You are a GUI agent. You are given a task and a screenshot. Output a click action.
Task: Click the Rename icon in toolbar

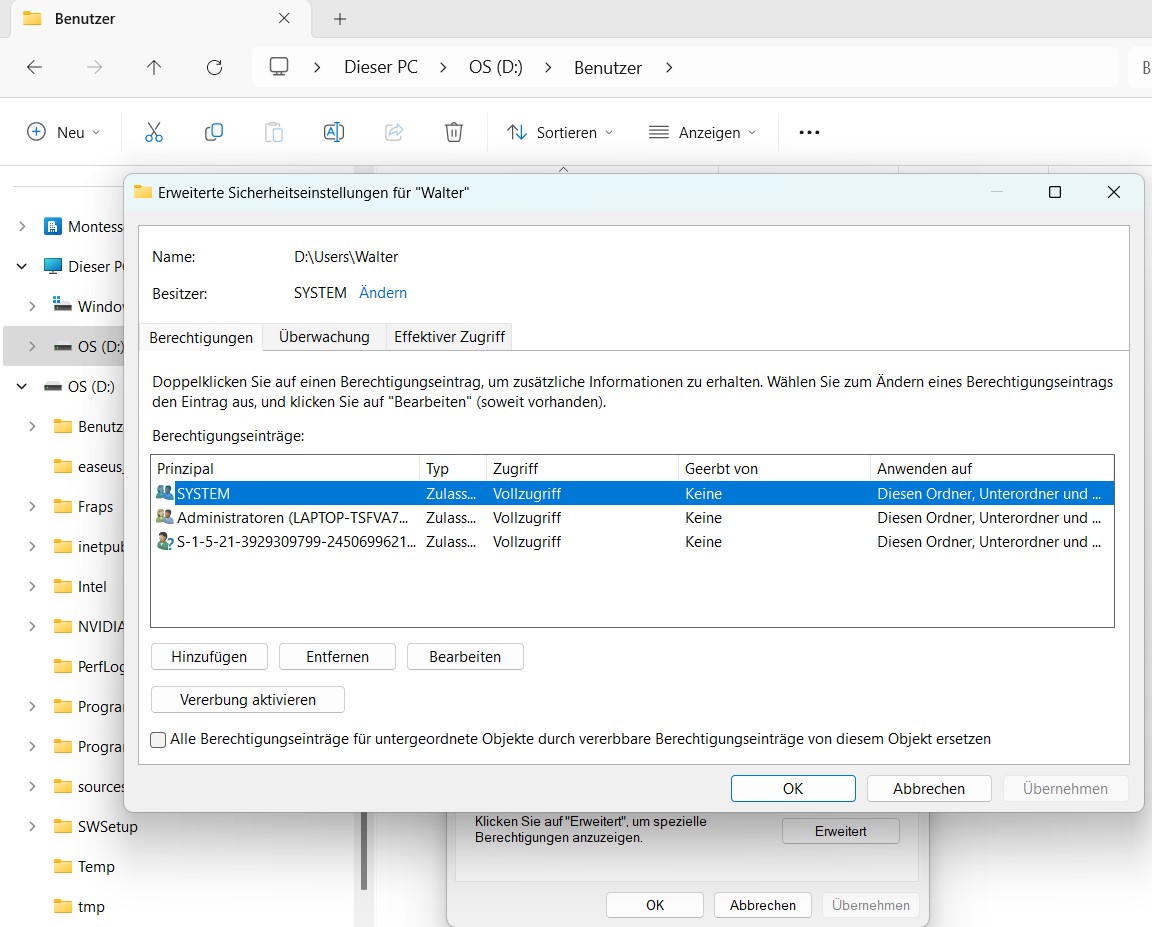click(334, 132)
